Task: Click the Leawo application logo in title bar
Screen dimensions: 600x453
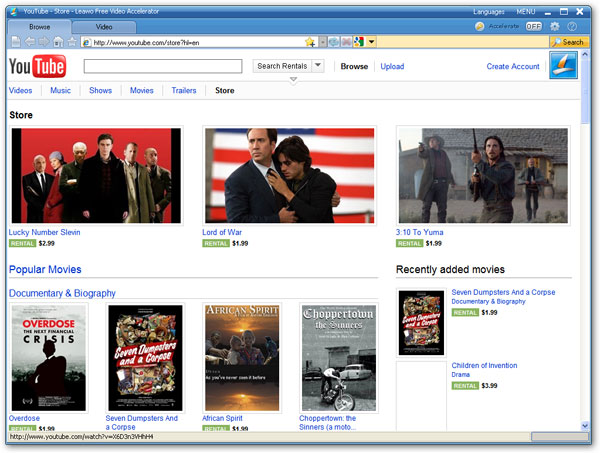Action: coord(14,11)
